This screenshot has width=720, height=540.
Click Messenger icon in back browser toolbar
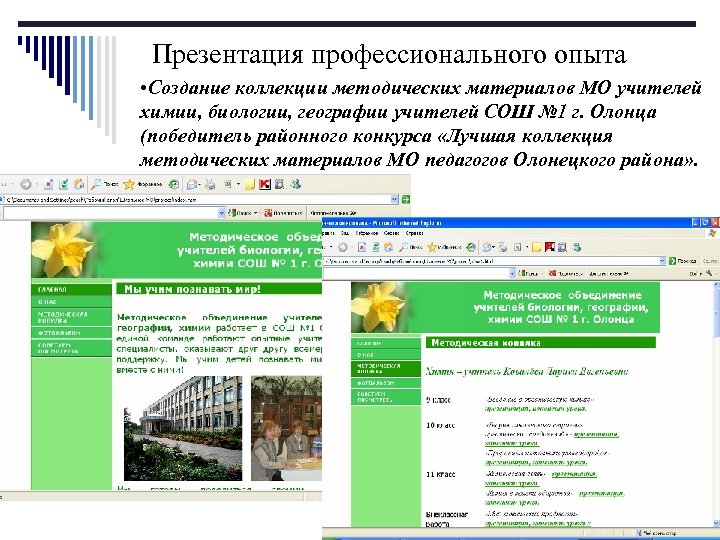pyautogui.click(x=296, y=185)
